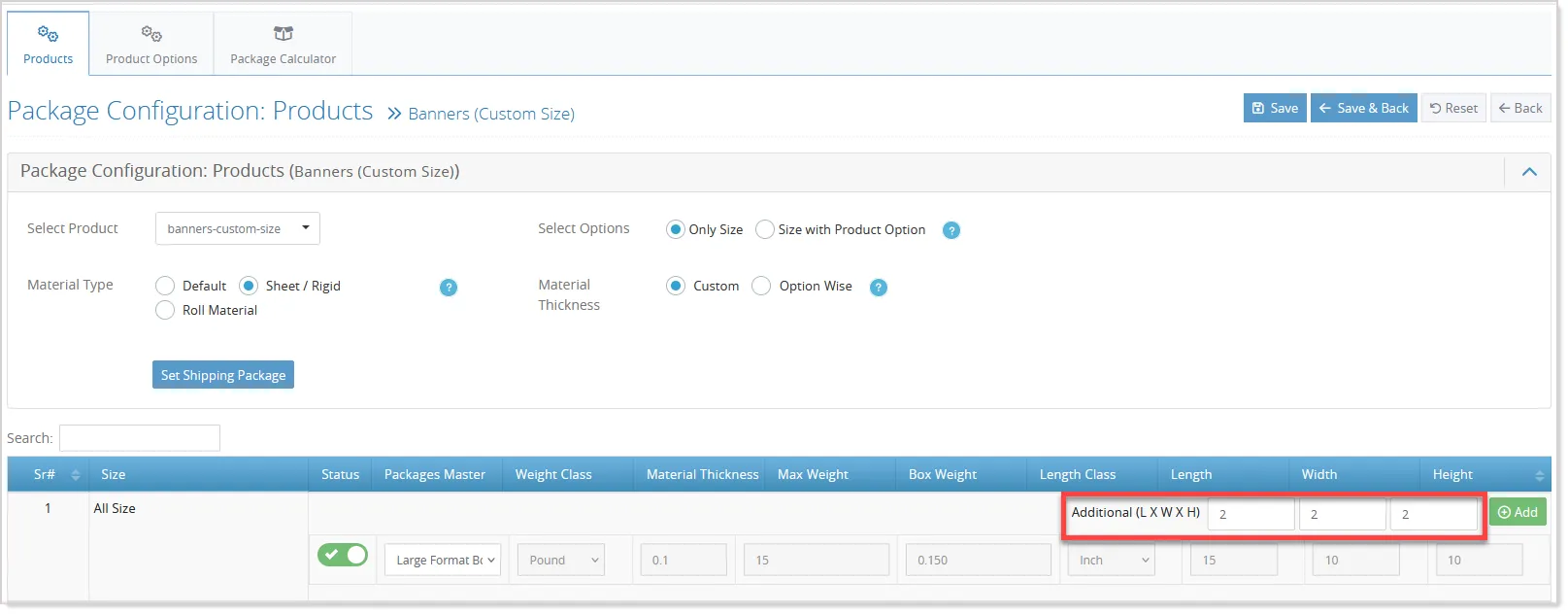The image size is (1568, 614).
Task: Click the Status column header
Action: pyautogui.click(x=340, y=474)
